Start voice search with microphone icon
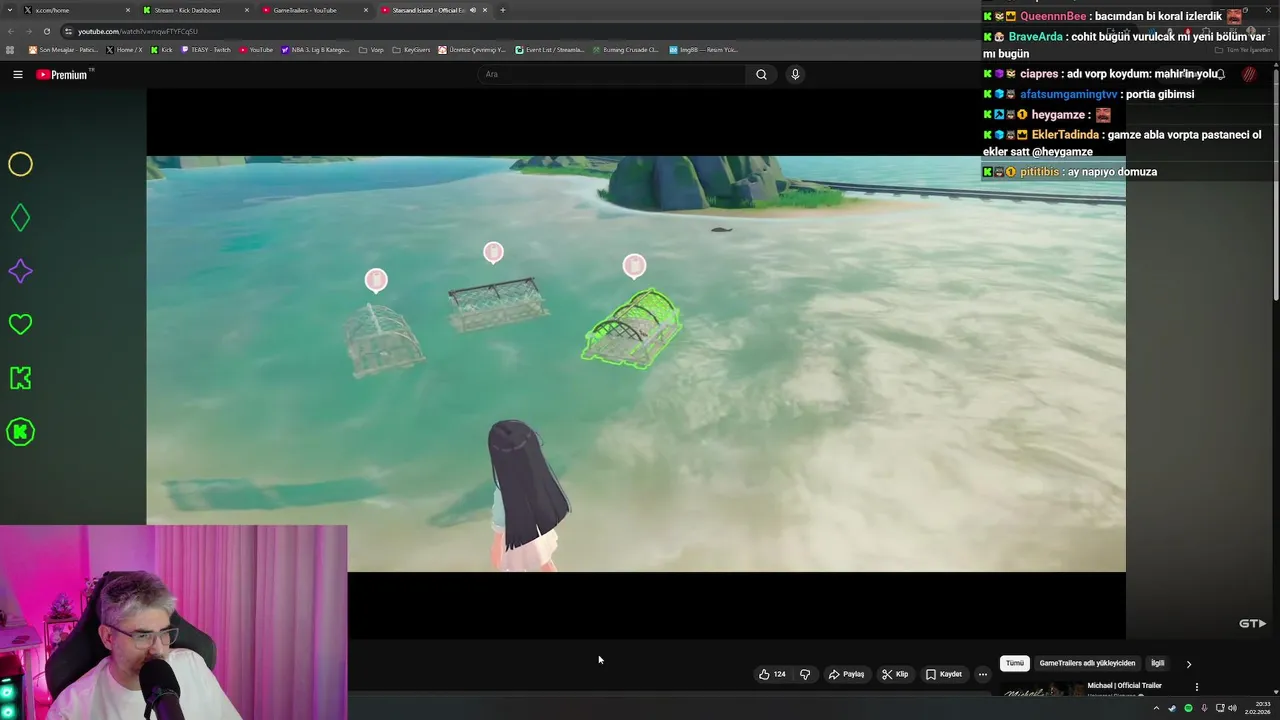The height and width of the screenshot is (720, 1280). [795, 74]
